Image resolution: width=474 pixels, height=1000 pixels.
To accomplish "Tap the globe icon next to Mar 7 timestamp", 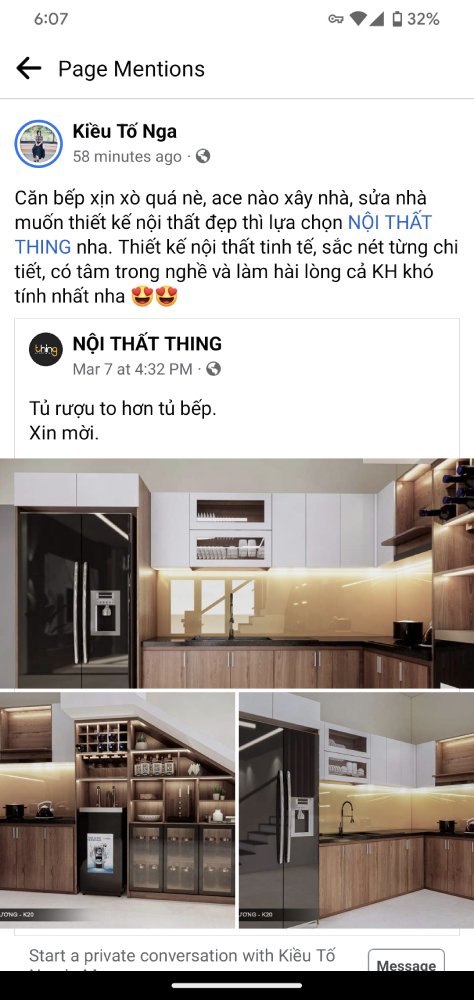I will coord(214,369).
